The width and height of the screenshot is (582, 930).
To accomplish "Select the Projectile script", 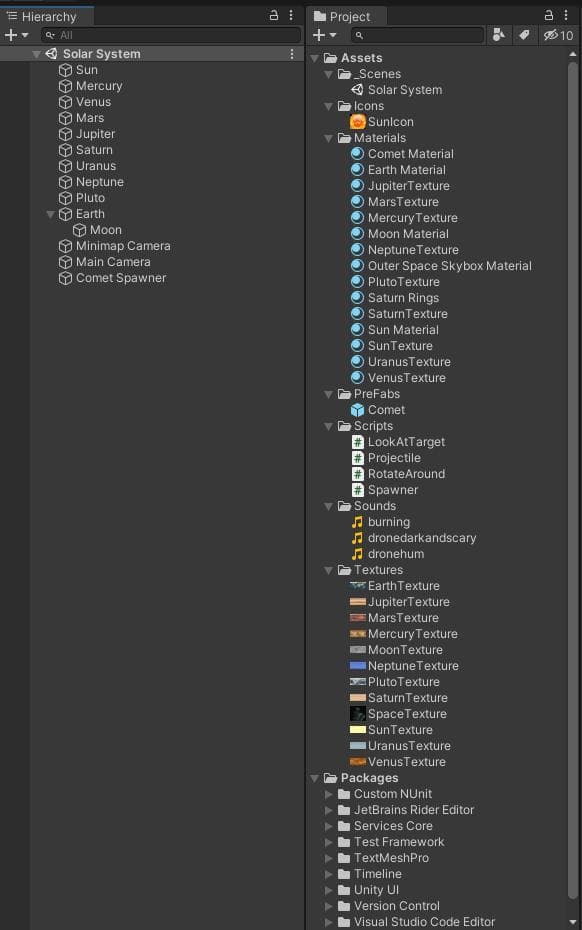I will (x=394, y=458).
